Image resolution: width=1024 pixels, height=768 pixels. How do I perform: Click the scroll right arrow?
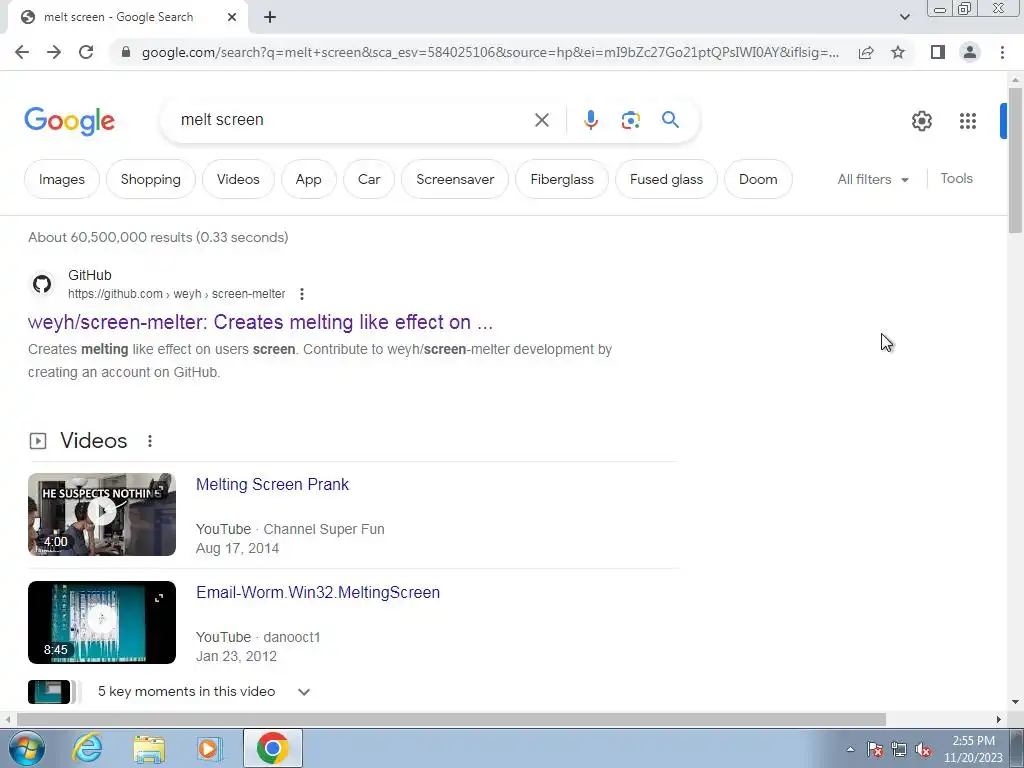pos(999,720)
